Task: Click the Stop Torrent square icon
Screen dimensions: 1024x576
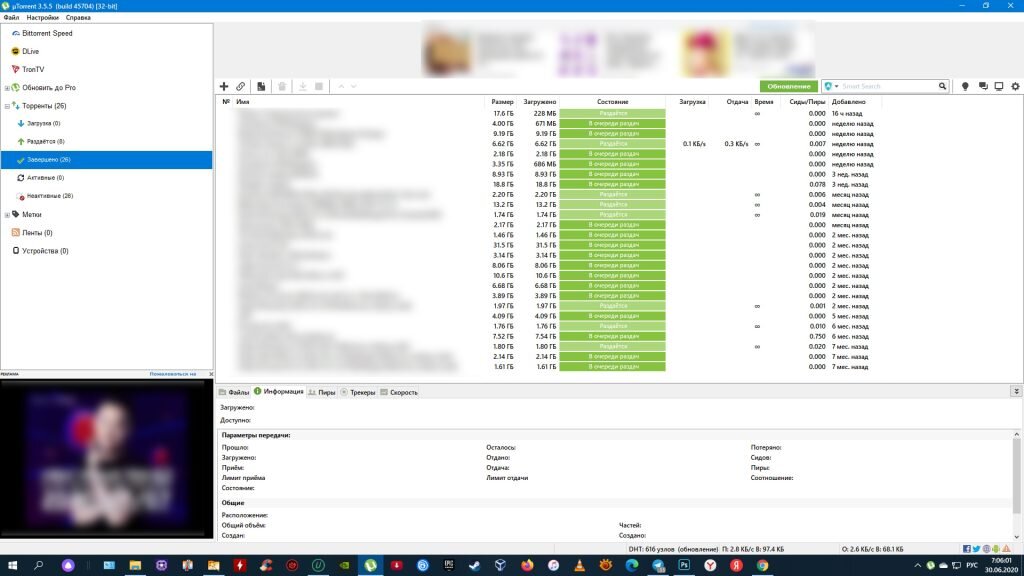Action: click(x=319, y=86)
